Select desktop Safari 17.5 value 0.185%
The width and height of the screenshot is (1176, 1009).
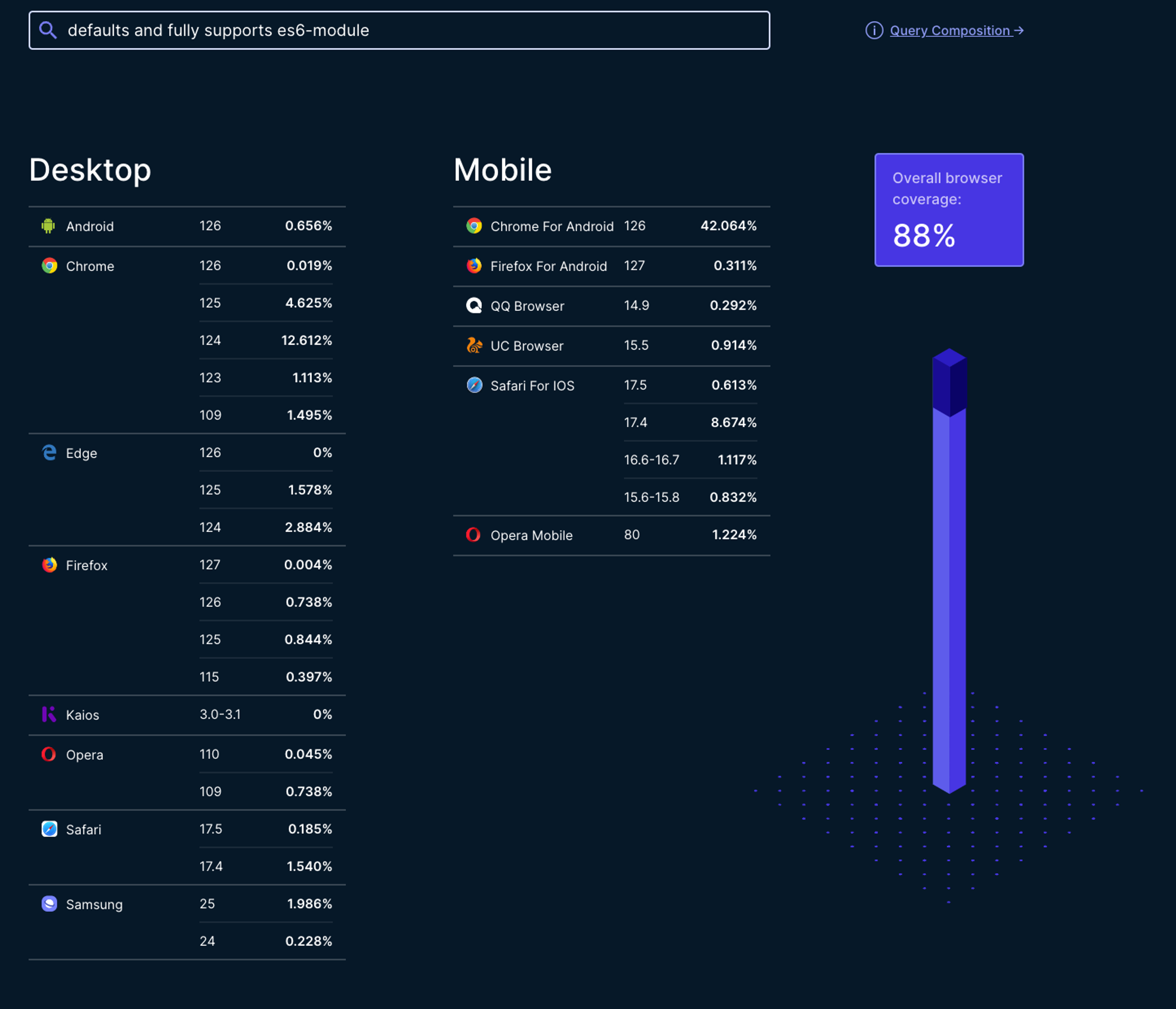coord(310,829)
